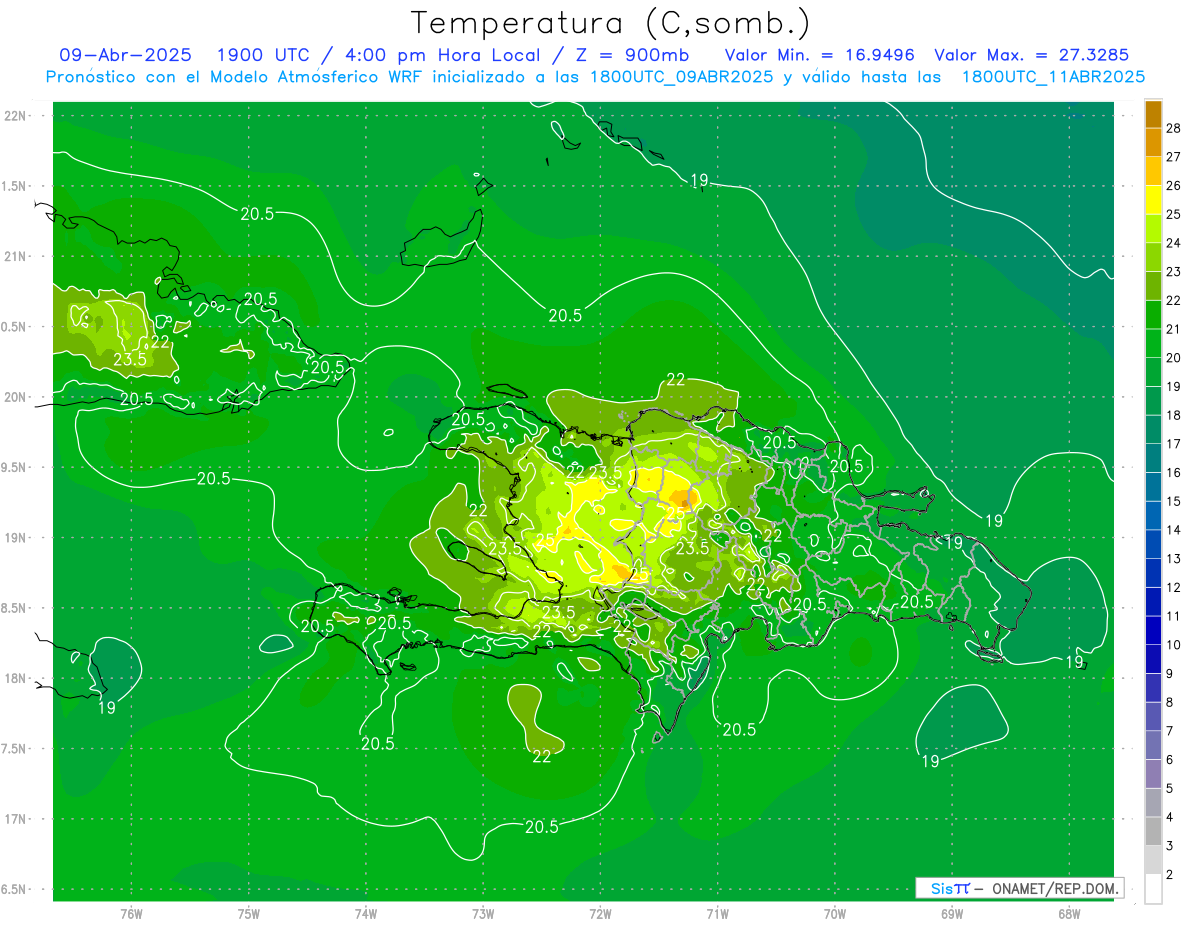Click the "24" label on the color scale
This screenshot has height=927, width=1200.
tap(1175, 243)
